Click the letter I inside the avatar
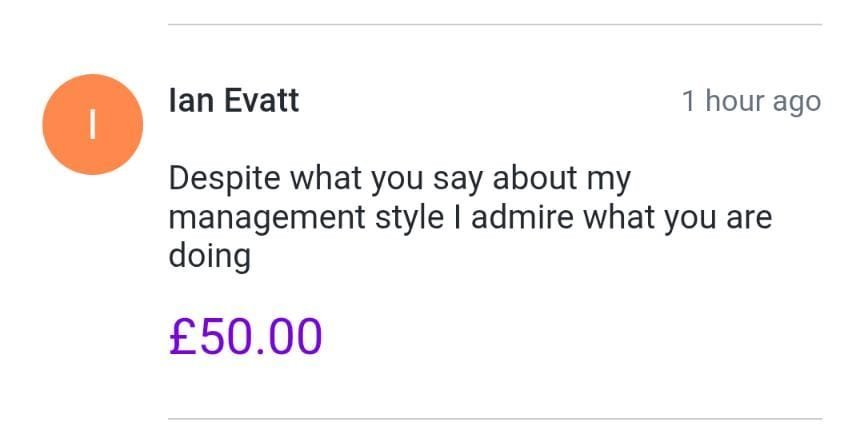Viewport: 864px width, 435px height. (x=91, y=124)
